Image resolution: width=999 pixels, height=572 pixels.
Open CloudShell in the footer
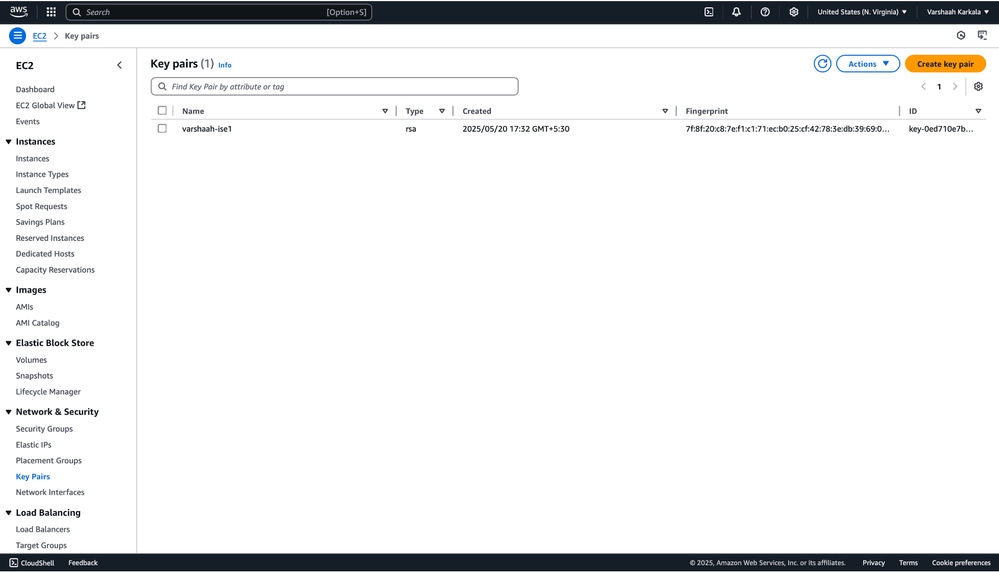32,562
